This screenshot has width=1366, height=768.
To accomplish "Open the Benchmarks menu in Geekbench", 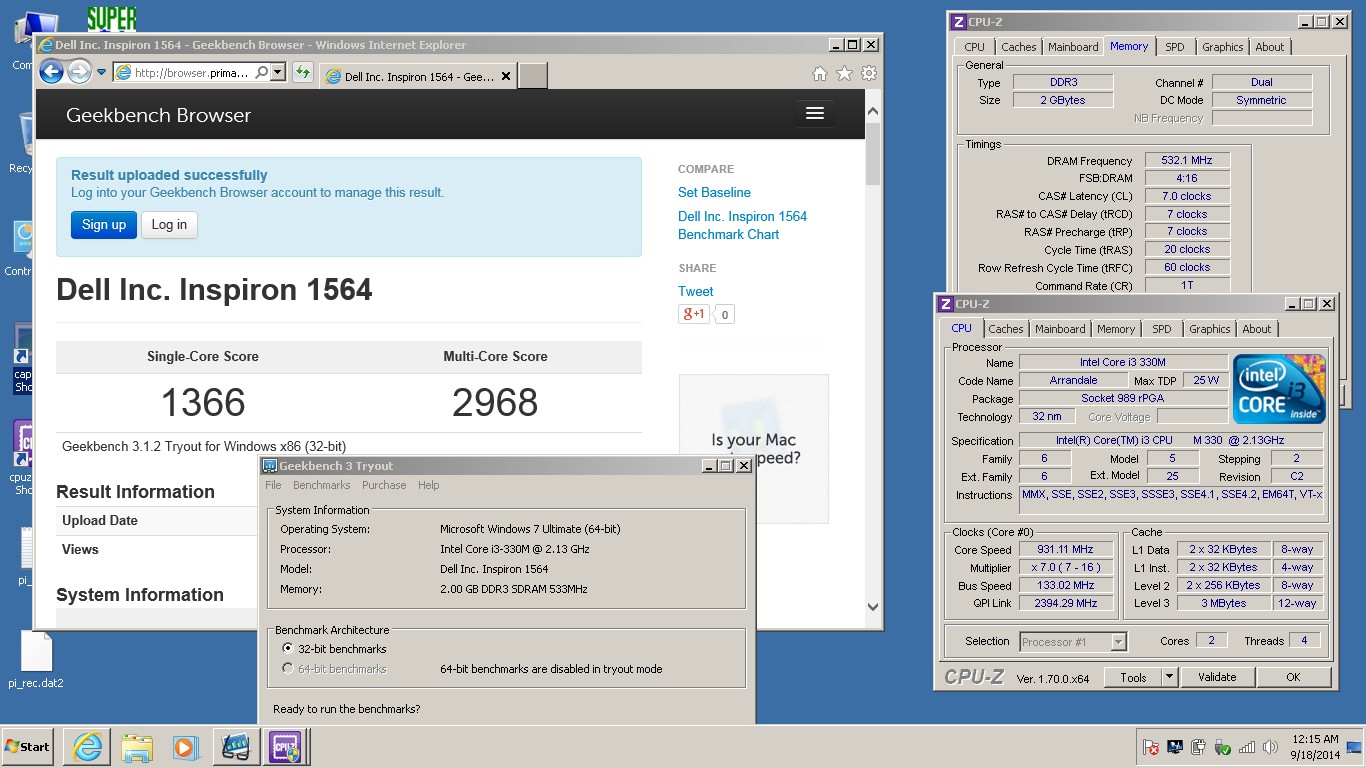I will point(322,485).
